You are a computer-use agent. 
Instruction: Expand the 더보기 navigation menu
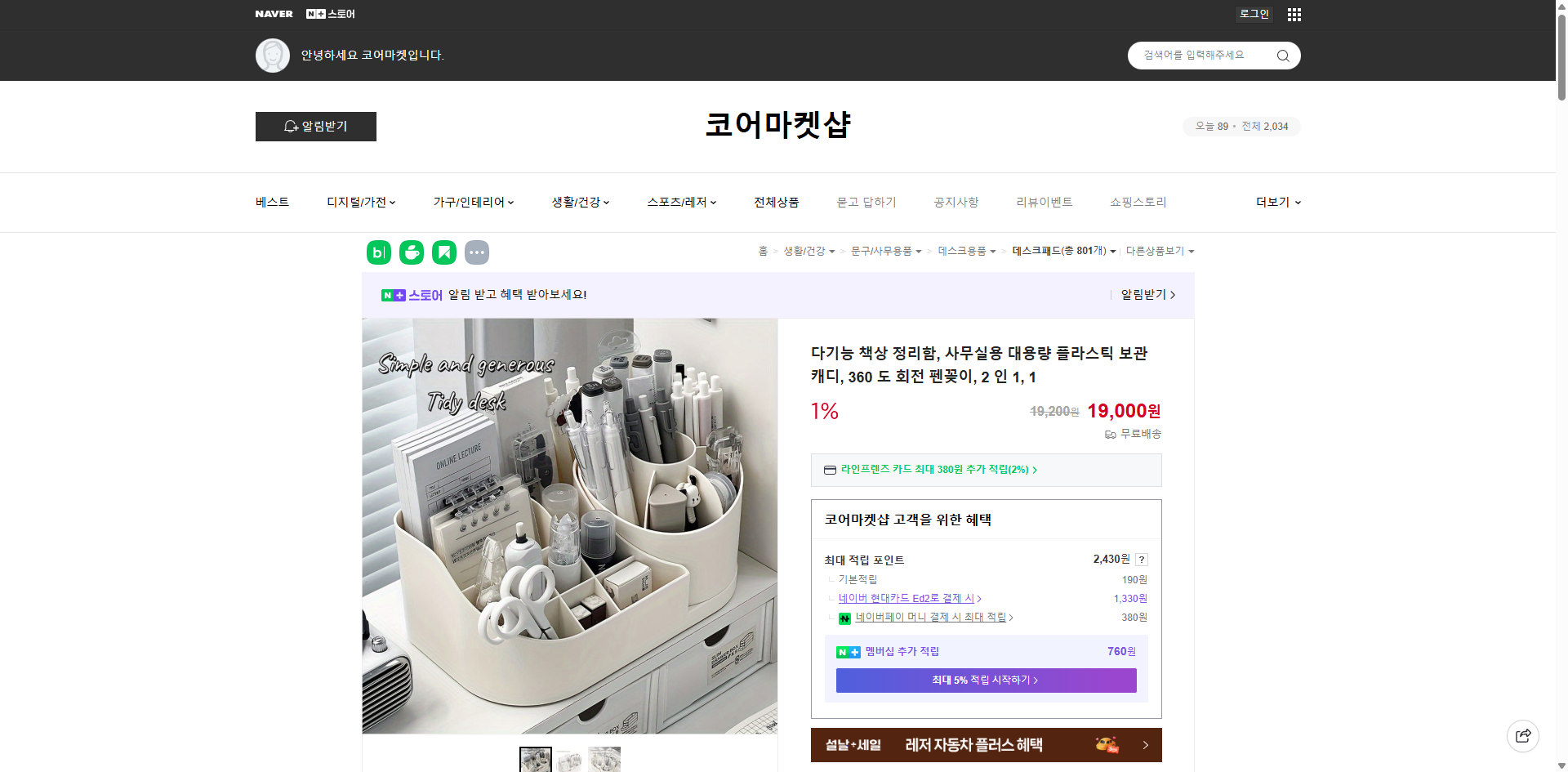pos(1278,202)
